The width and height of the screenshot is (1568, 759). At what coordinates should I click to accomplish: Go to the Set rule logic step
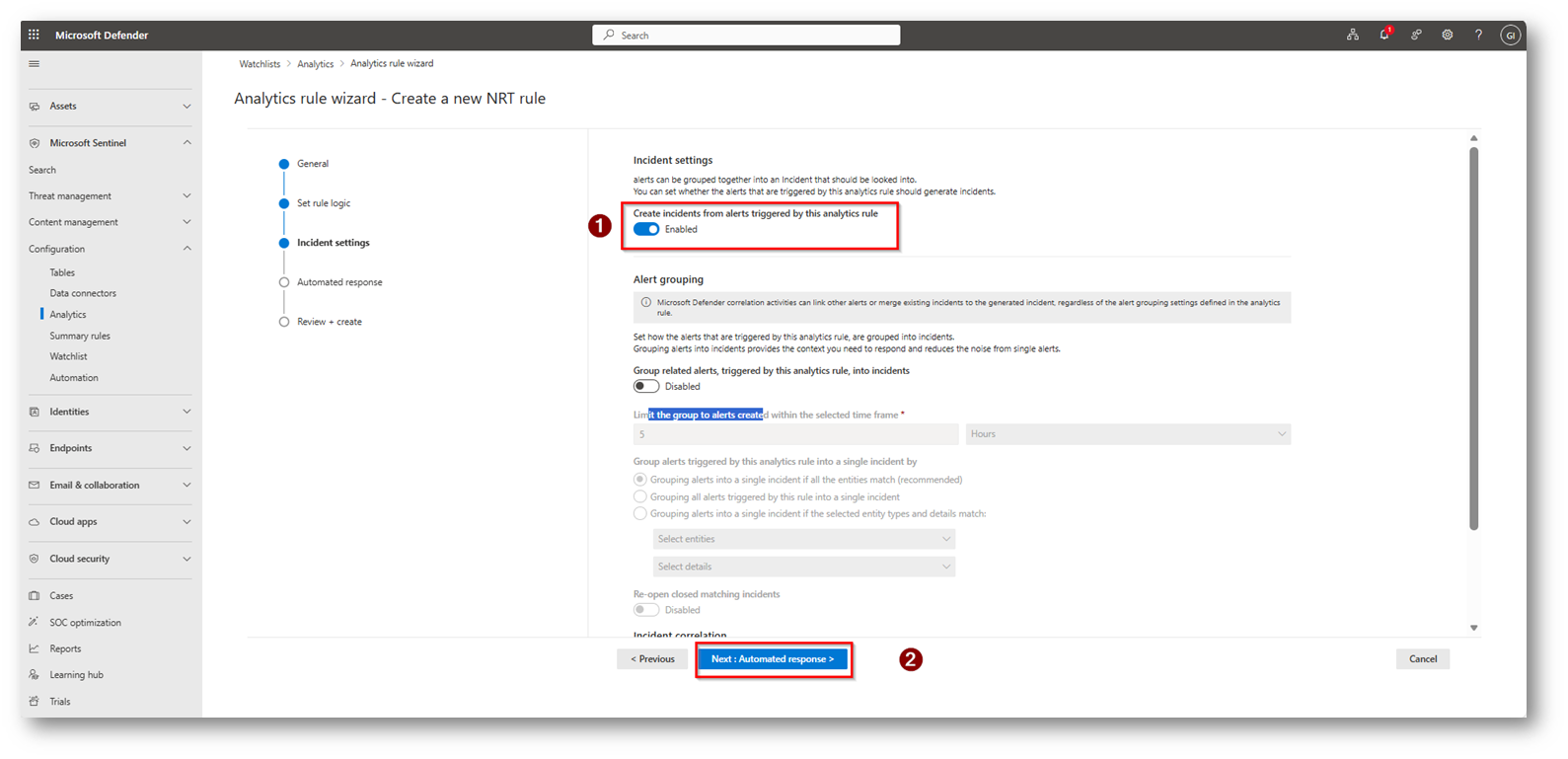coord(324,203)
